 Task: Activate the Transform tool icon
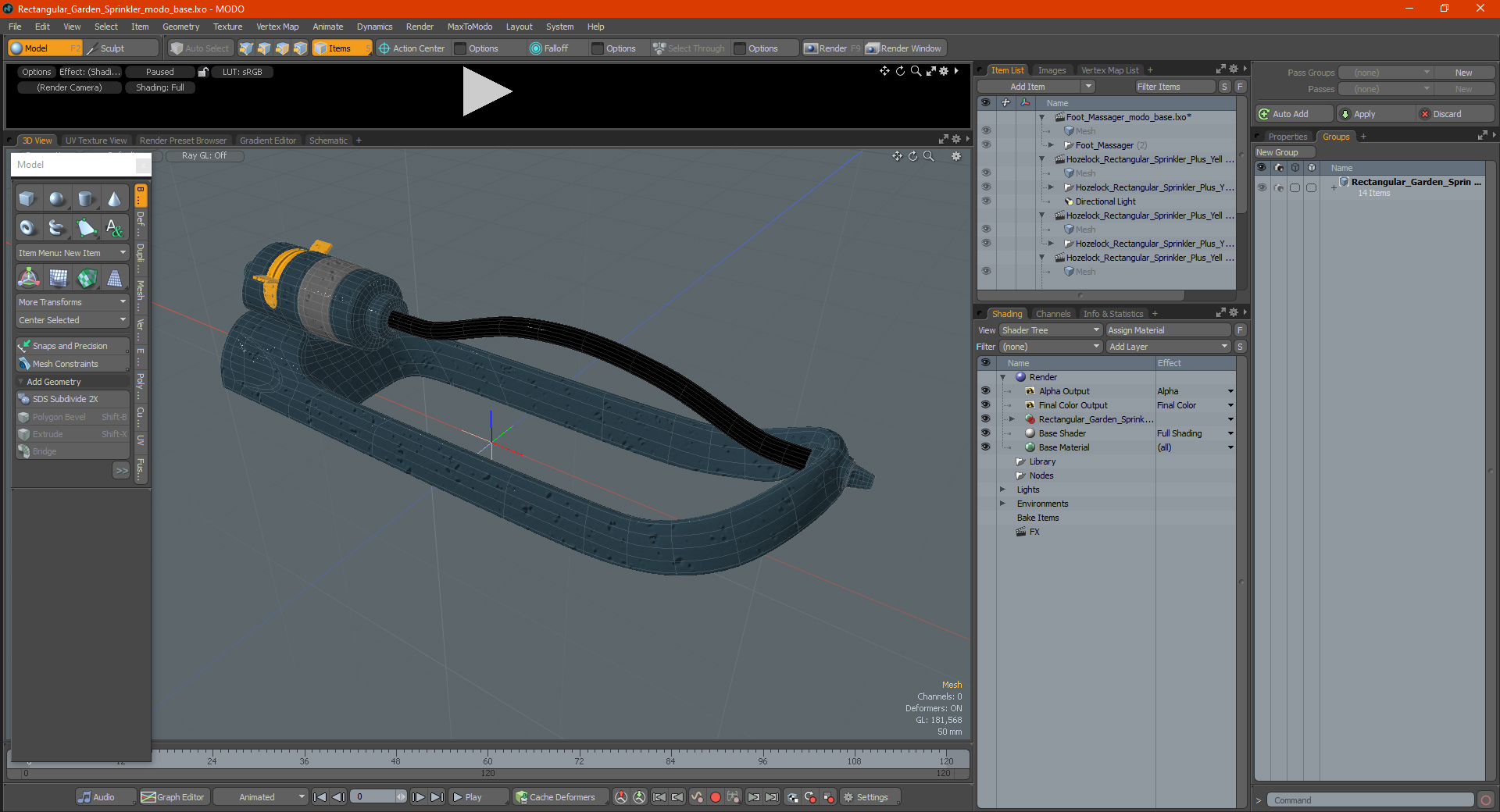point(29,278)
